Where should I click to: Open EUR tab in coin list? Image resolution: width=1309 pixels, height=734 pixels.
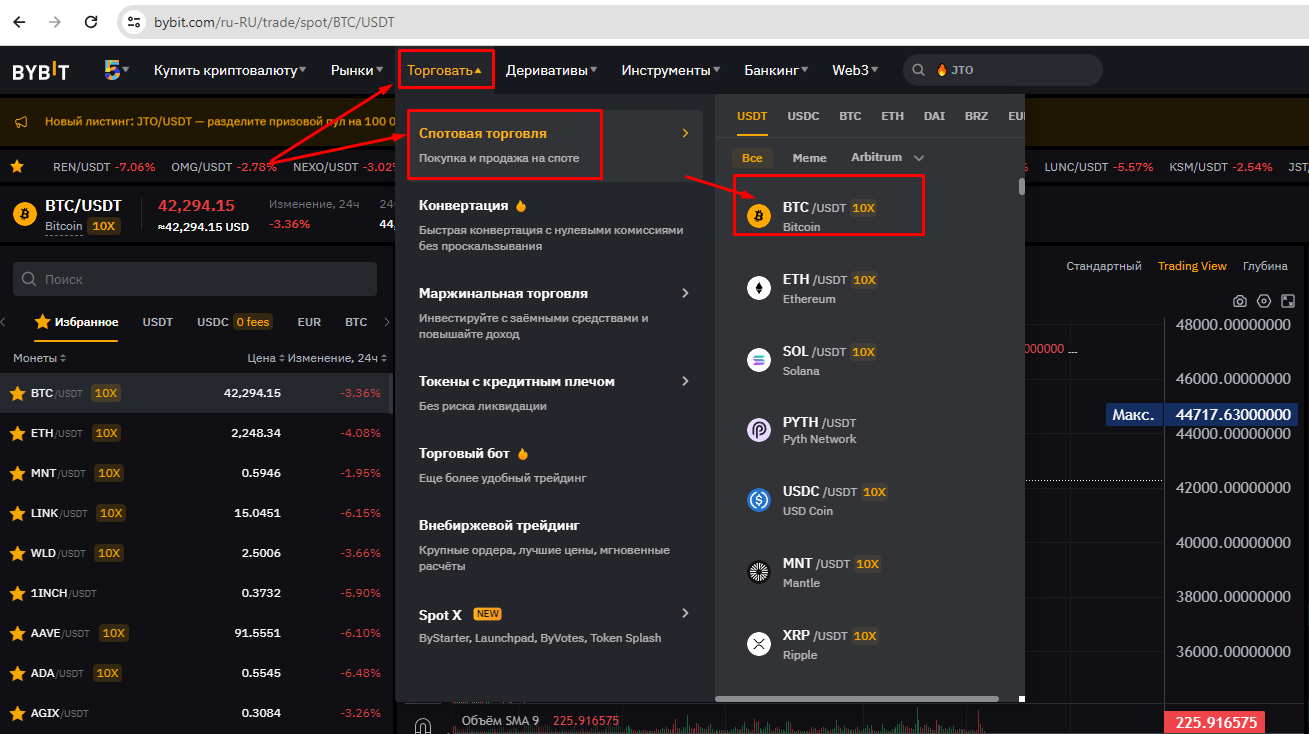pos(309,322)
